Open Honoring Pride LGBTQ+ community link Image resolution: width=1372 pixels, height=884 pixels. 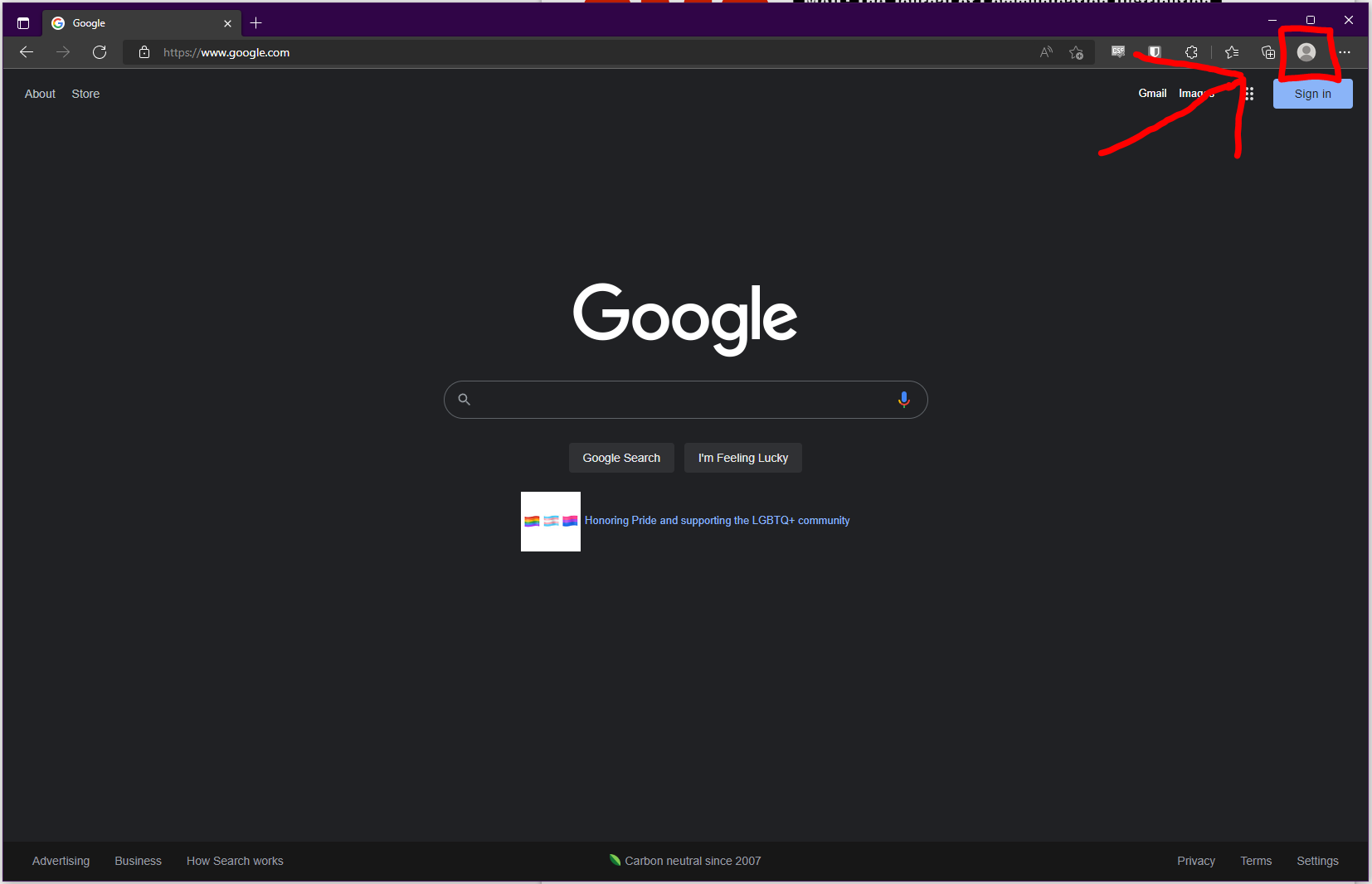click(717, 521)
